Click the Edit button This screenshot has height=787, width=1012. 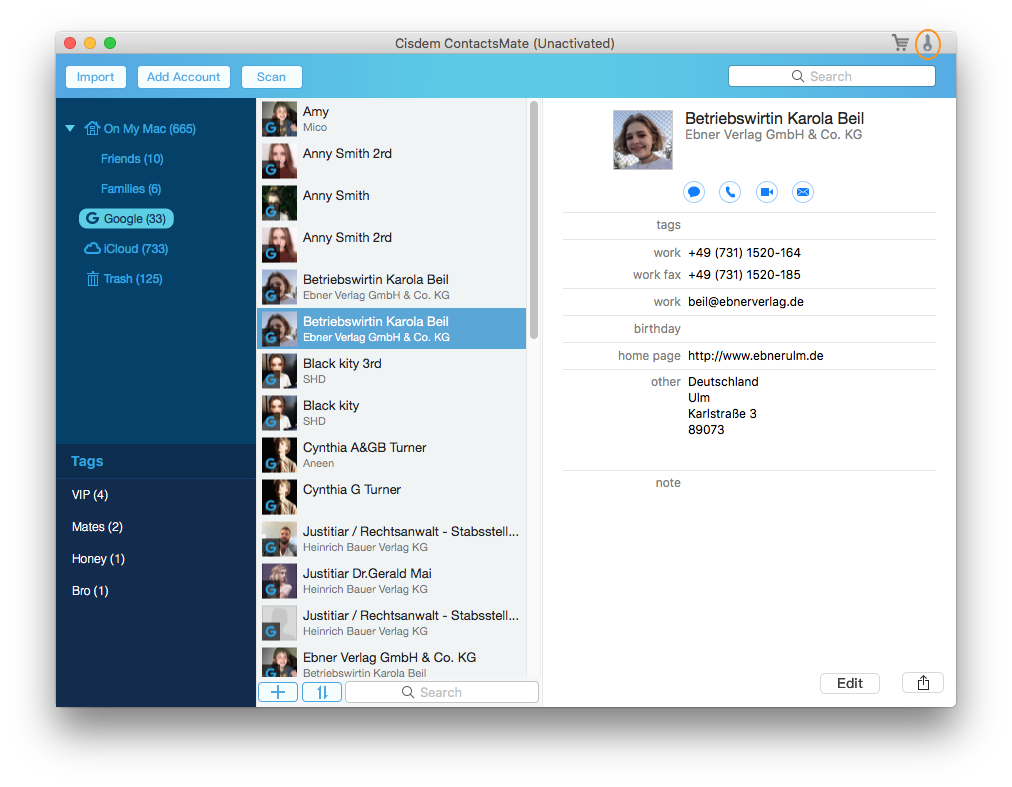point(849,683)
